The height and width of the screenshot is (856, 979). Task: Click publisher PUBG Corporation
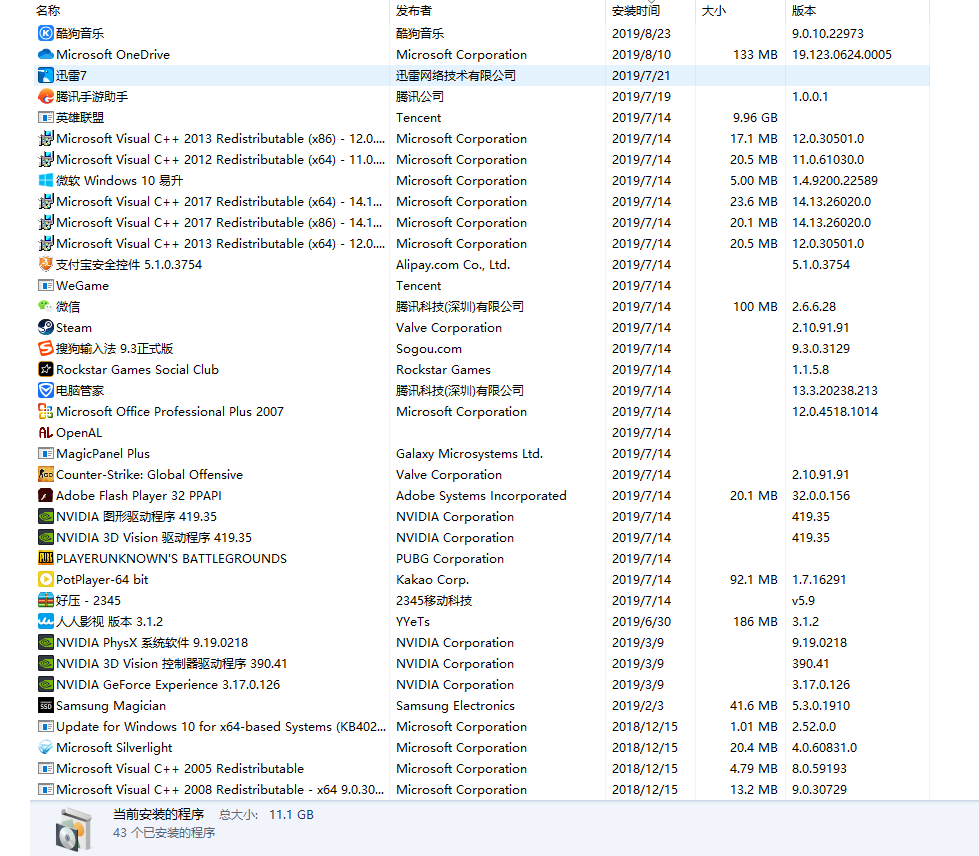(x=450, y=559)
